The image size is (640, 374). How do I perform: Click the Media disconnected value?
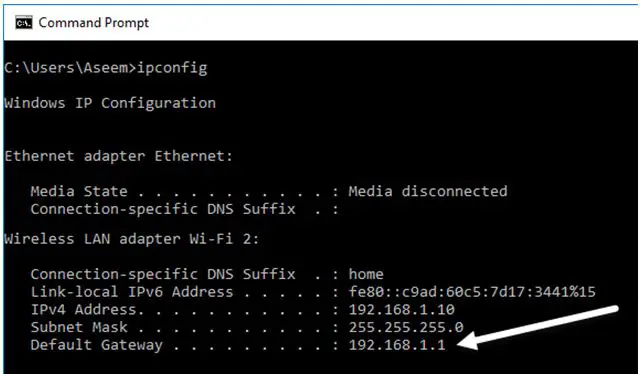(x=428, y=191)
